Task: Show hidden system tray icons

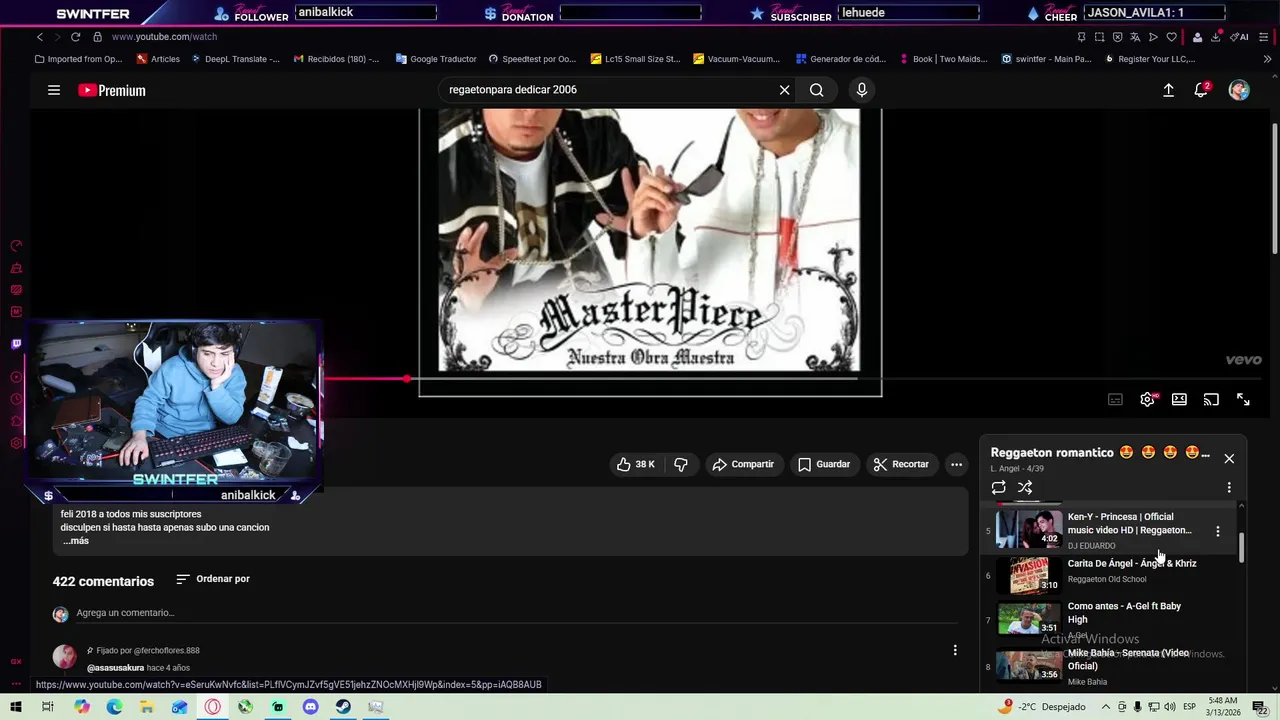Action: point(1105,707)
